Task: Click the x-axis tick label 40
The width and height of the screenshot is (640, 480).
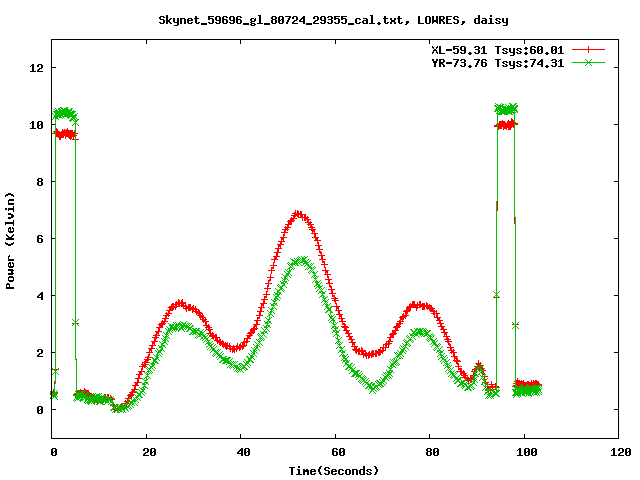Action: click(243, 452)
